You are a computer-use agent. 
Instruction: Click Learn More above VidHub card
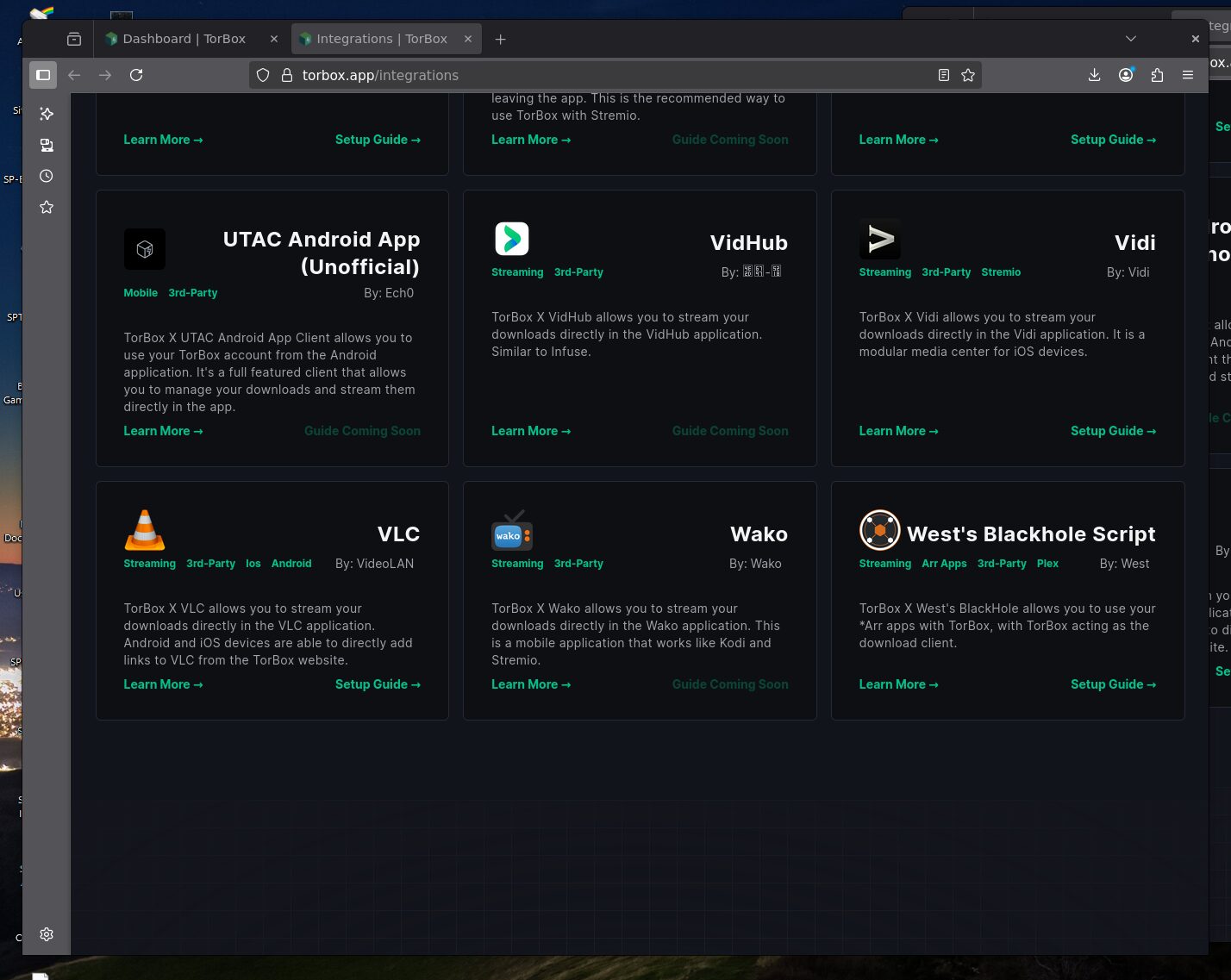[531, 140]
